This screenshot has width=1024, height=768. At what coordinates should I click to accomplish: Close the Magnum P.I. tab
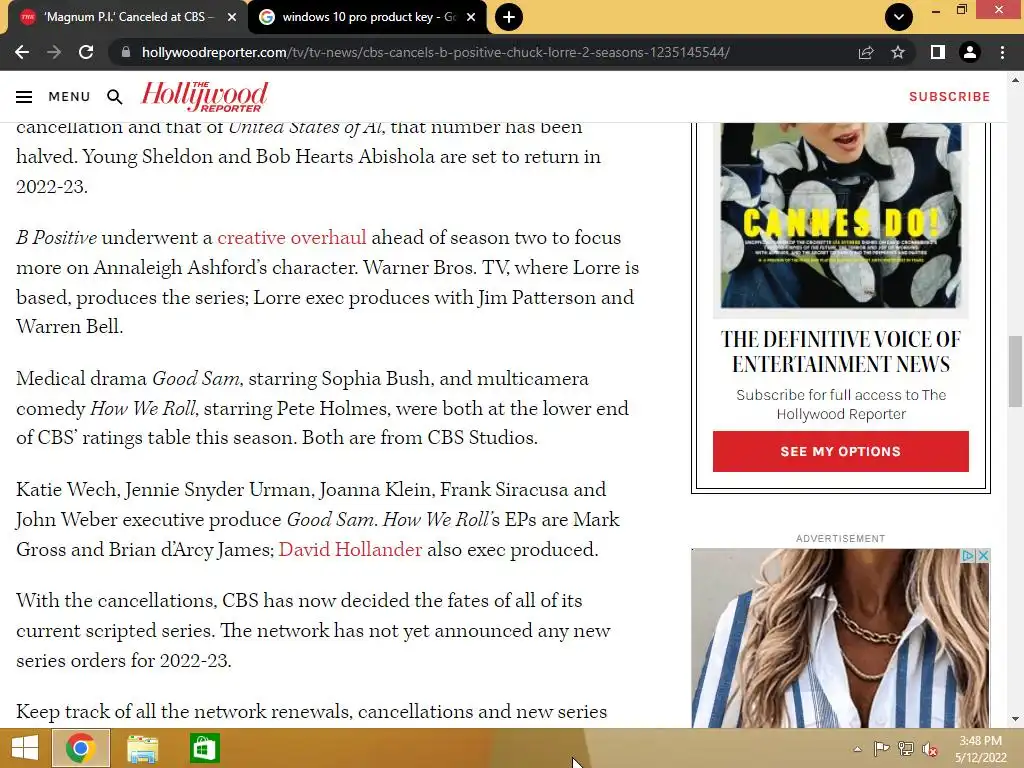tap(232, 17)
